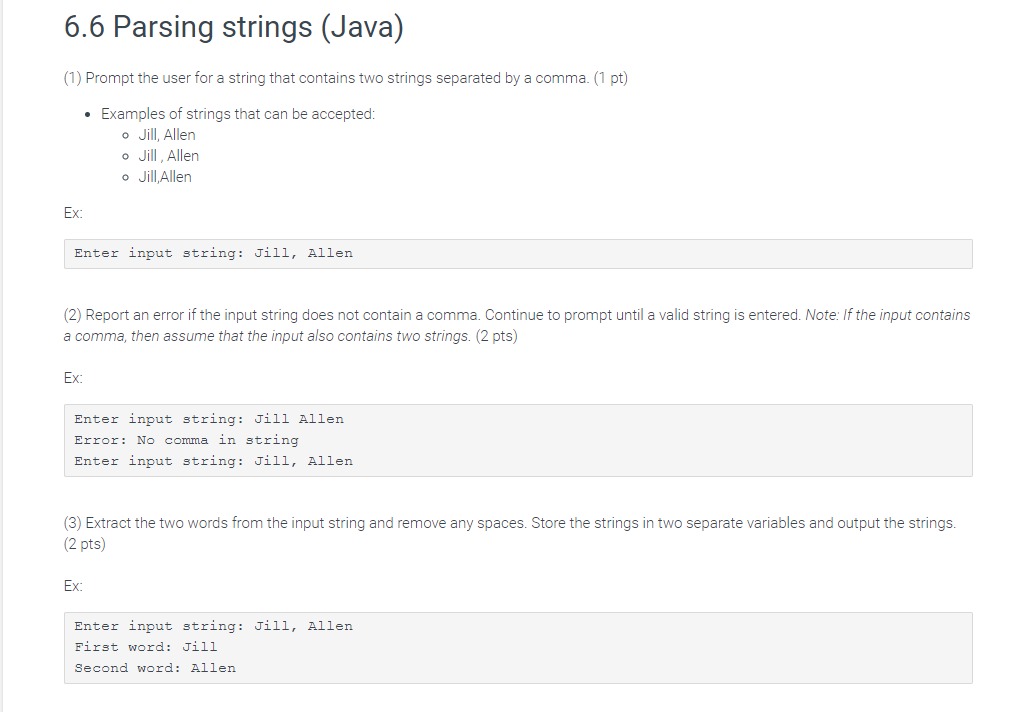Click the first code box with "Enter input string"
The height and width of the screenshot is (712, 1028).
click(x=518, y=254)
